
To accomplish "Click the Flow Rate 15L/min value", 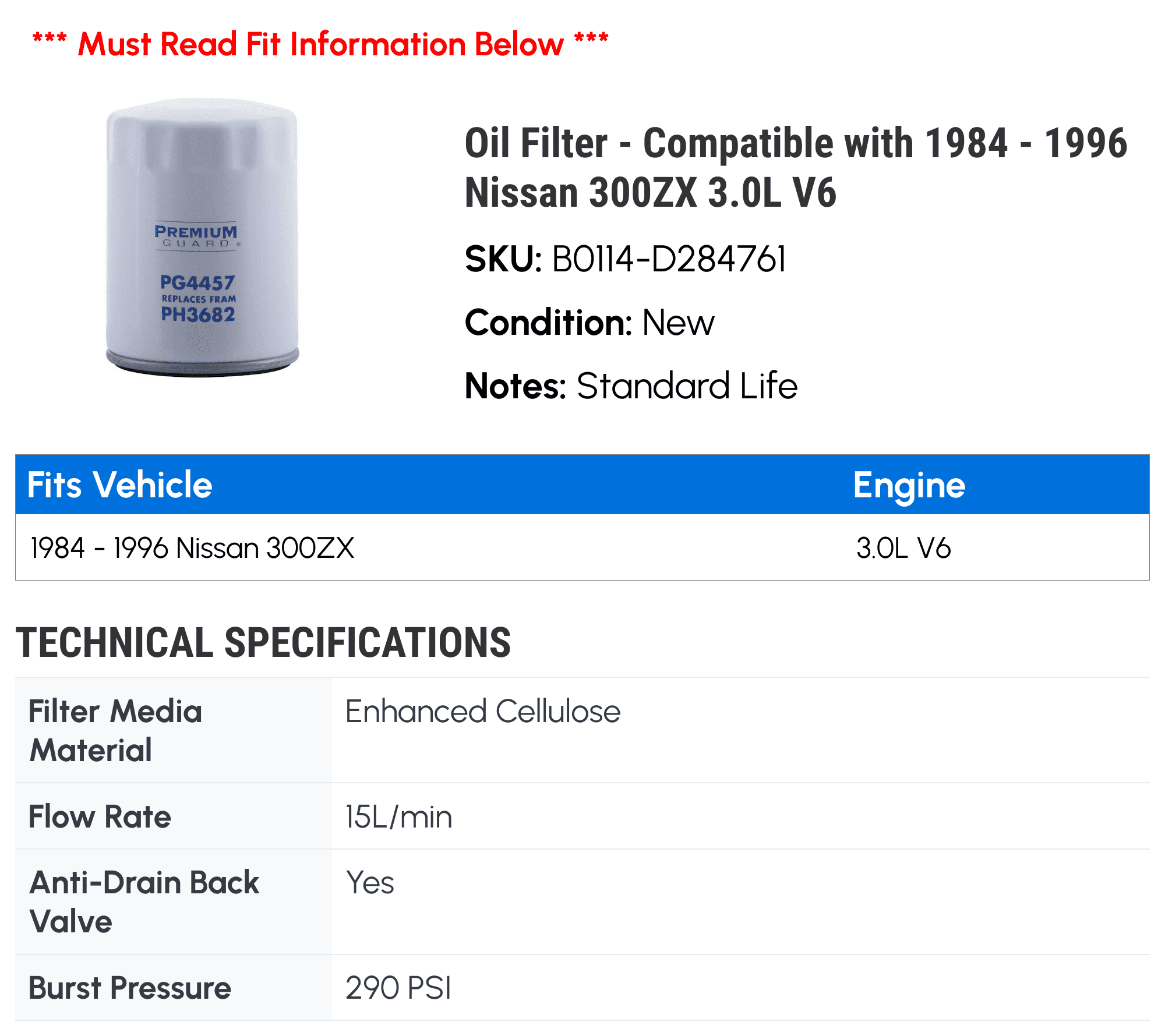I will 398,816.
